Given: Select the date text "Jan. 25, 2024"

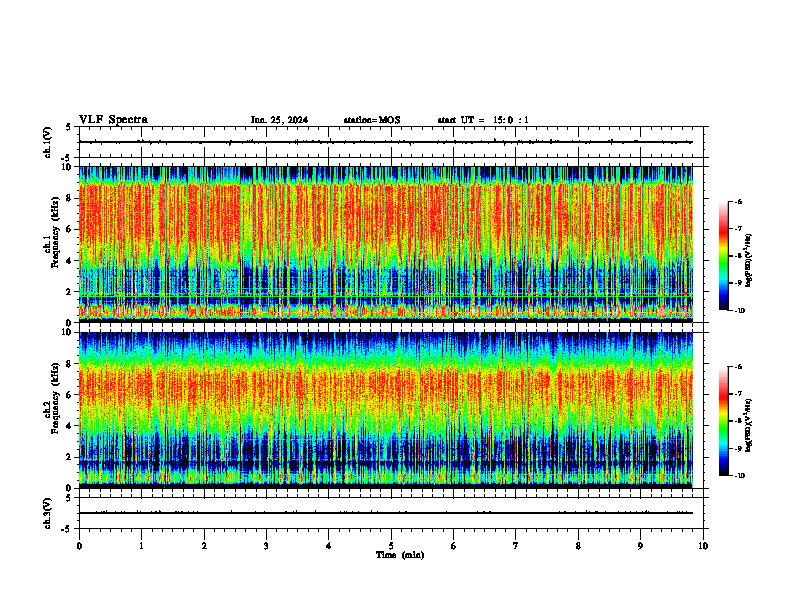Looking at the screenshot, I should click(x=279, y=120).
